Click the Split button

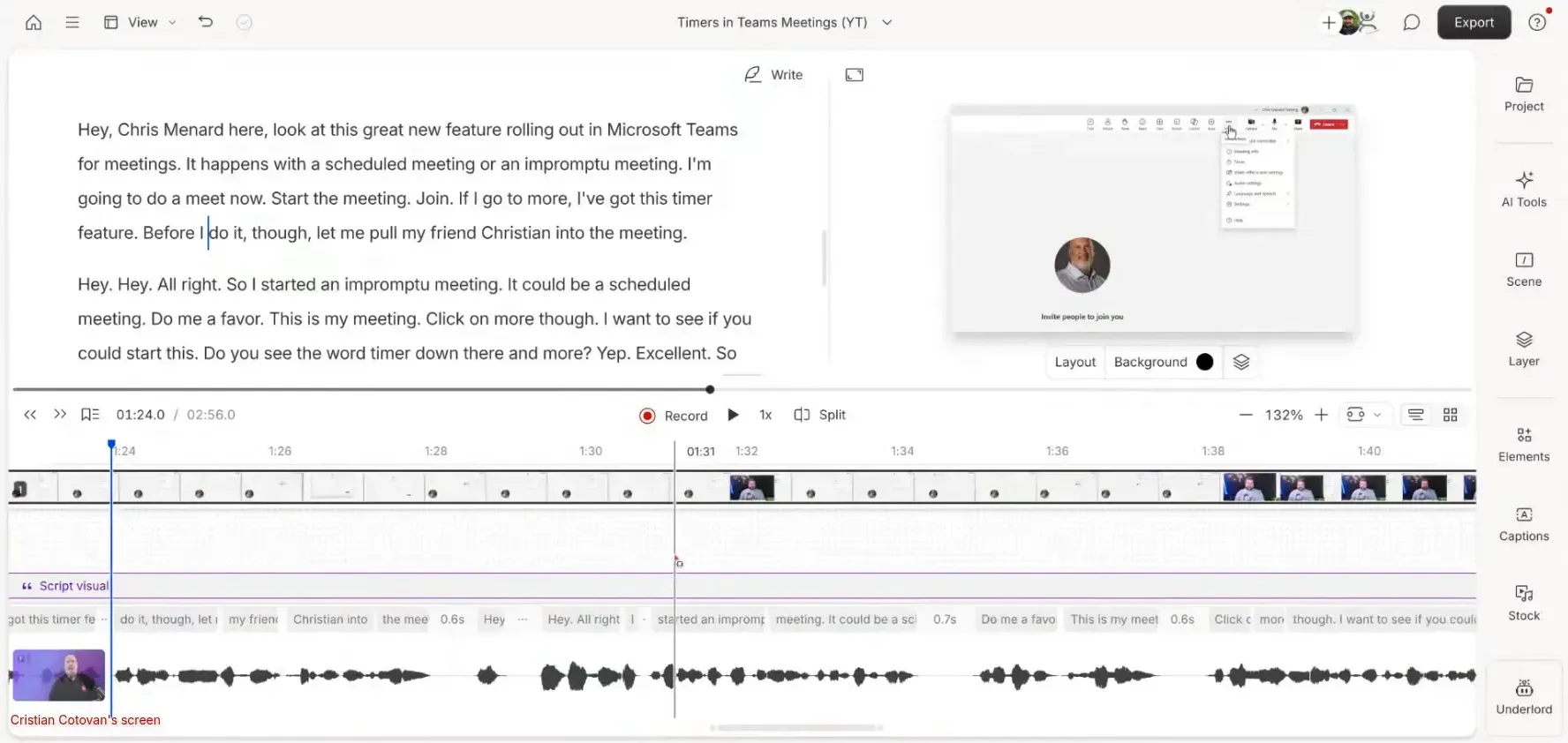[x=819, y=415]
